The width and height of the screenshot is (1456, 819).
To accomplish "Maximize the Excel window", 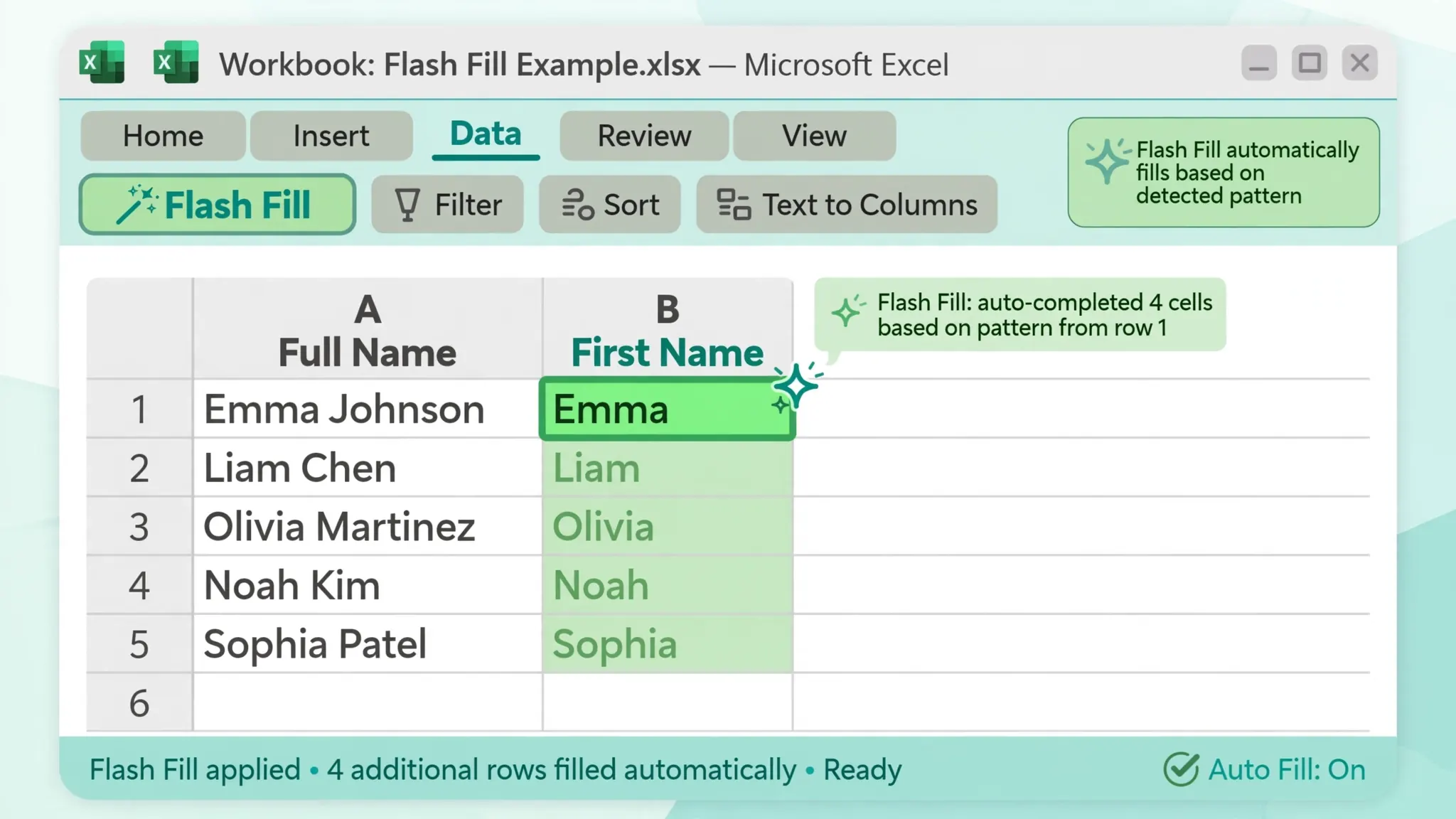I will pos(1310,63).
